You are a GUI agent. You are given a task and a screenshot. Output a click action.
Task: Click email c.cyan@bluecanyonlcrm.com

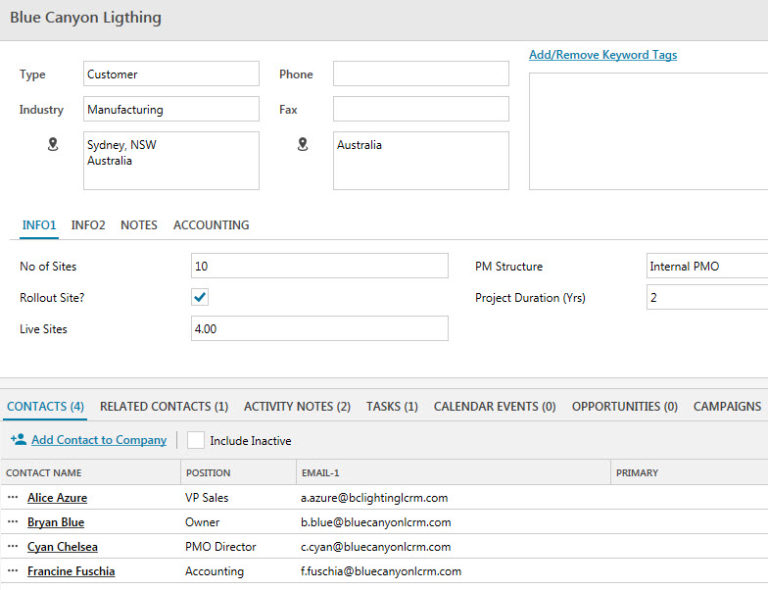(376, 546)
